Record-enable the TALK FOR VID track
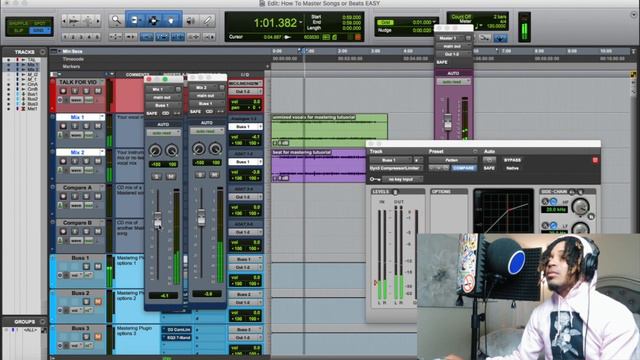The image size is (640, 360). (63, 91)
